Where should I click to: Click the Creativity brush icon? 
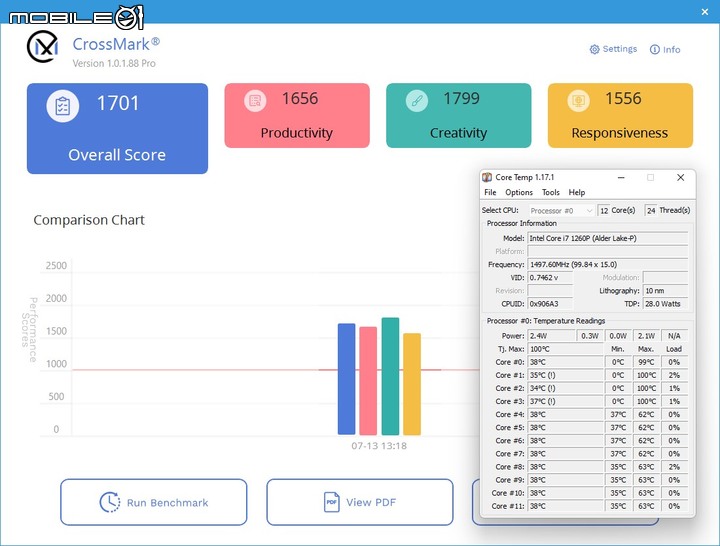(x=416, y=100)
